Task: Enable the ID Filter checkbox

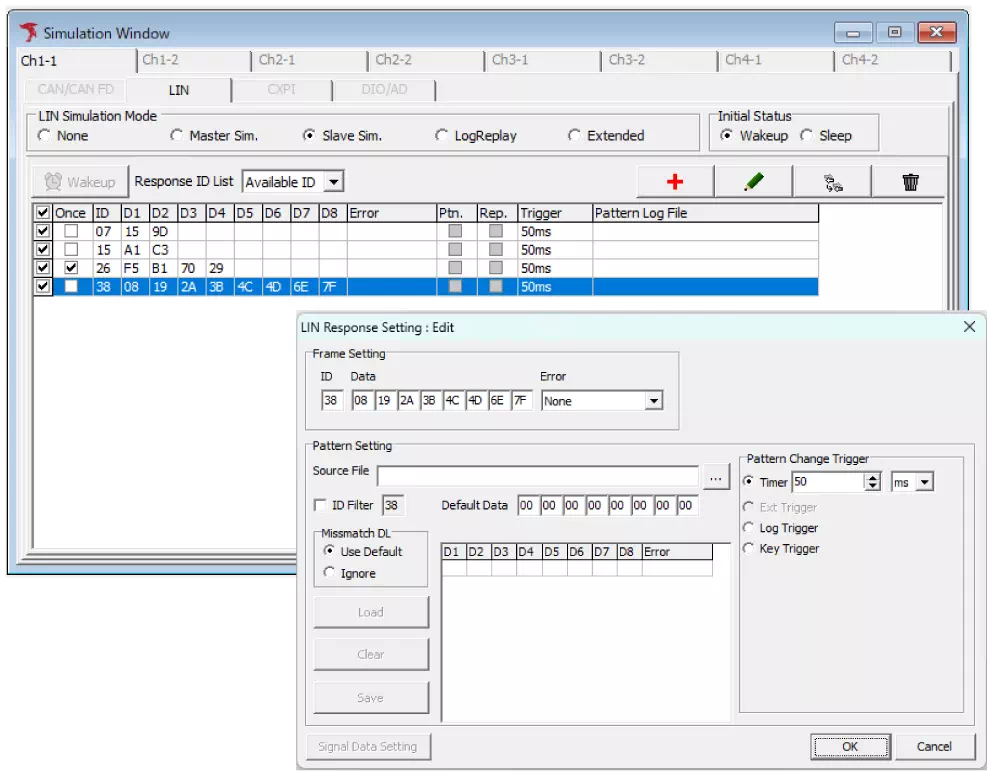Action: tap(320, 506)
